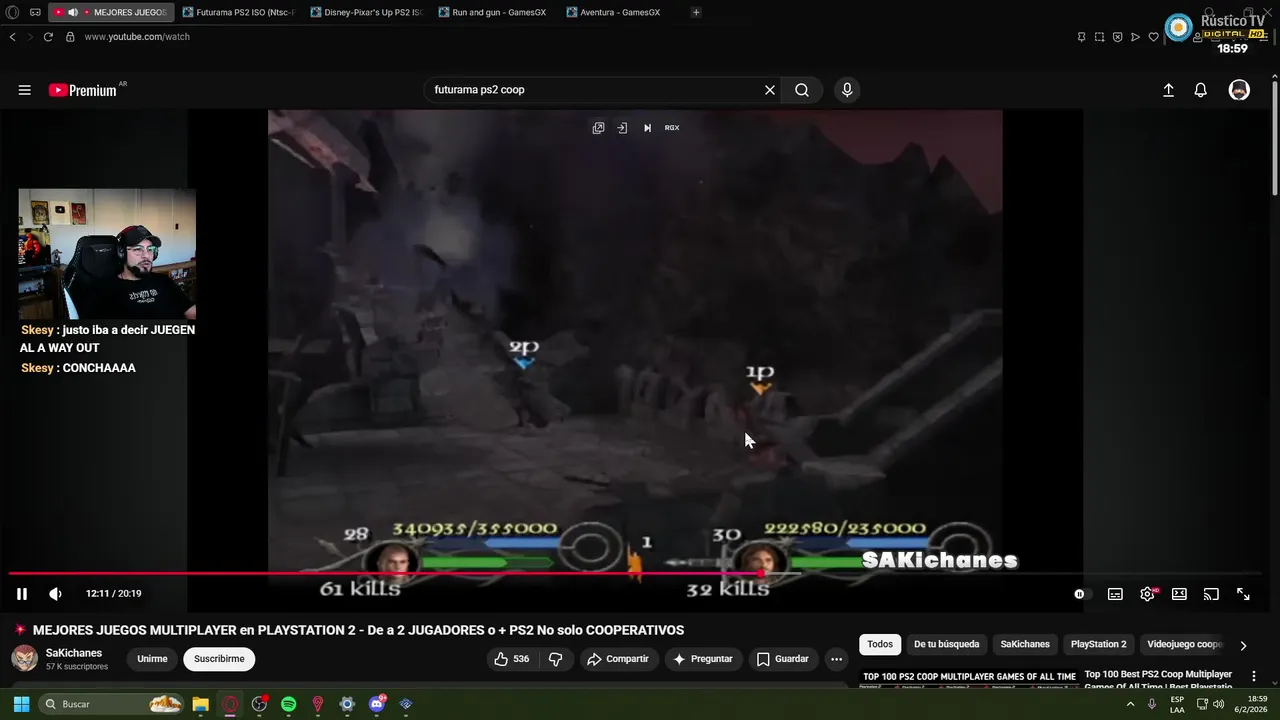Click the address bar URL youtube.com/watch
1280x720 pixels.
tap(137, 37)
